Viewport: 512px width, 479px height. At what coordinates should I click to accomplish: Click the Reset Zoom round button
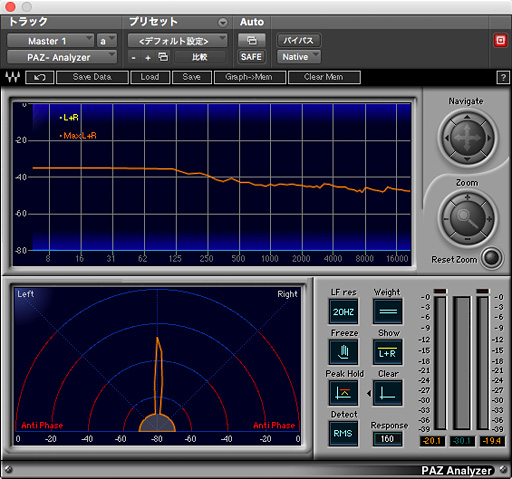pyautogui.click(x=492, y=257)
